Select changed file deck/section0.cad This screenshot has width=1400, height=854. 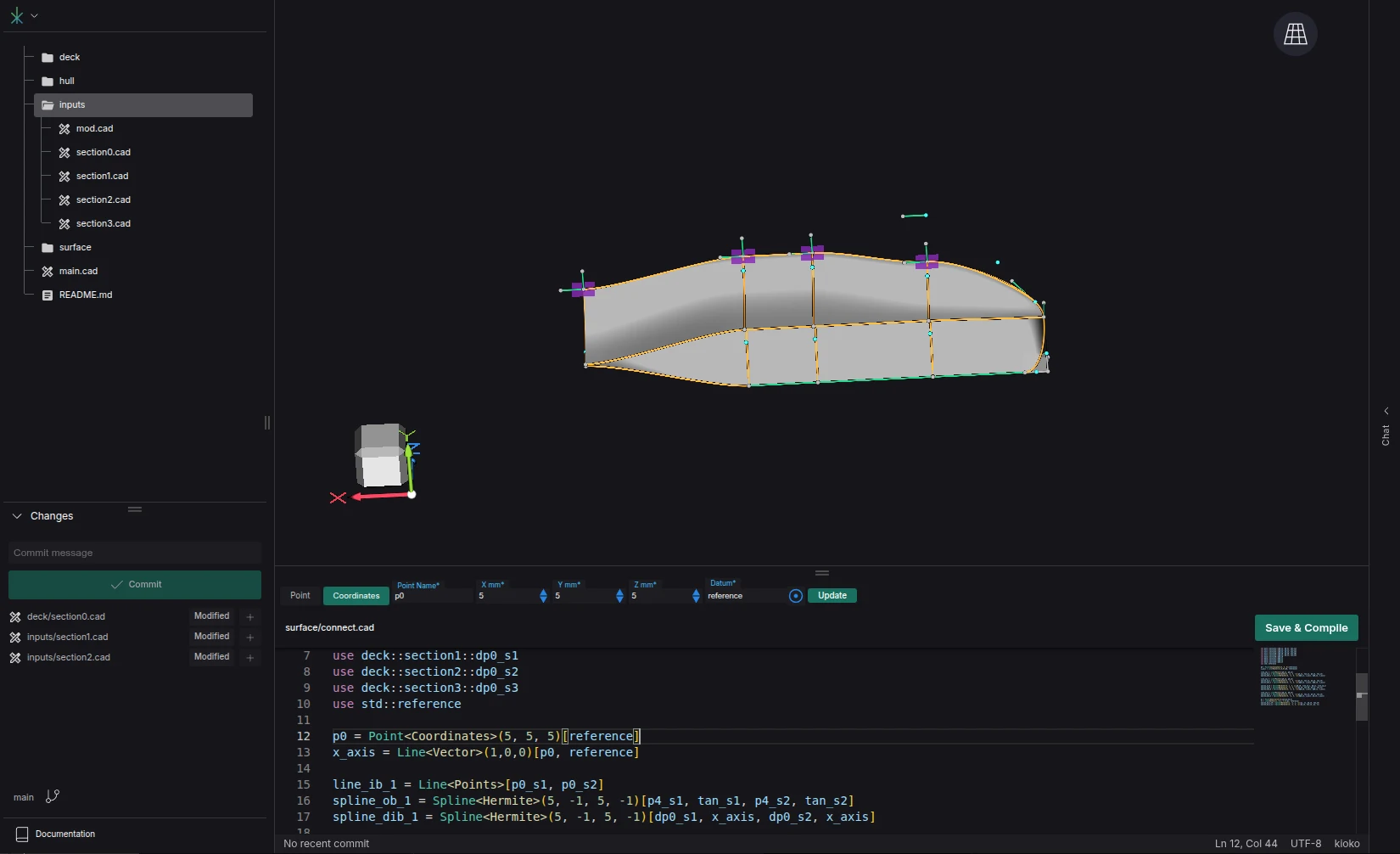[66, 617]
